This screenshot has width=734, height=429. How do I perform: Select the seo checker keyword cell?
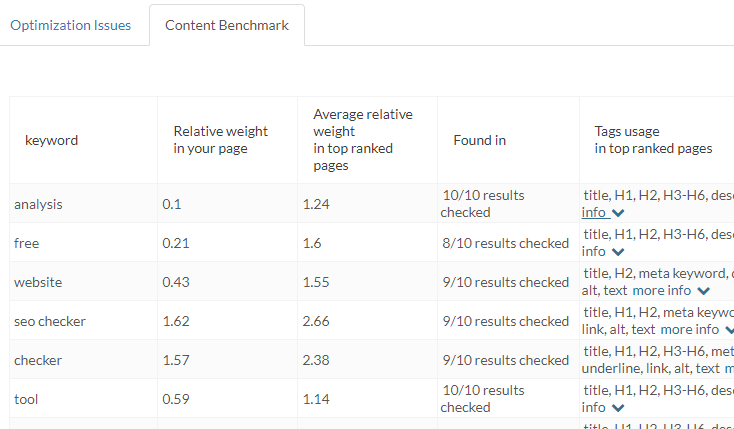[83, 321]
